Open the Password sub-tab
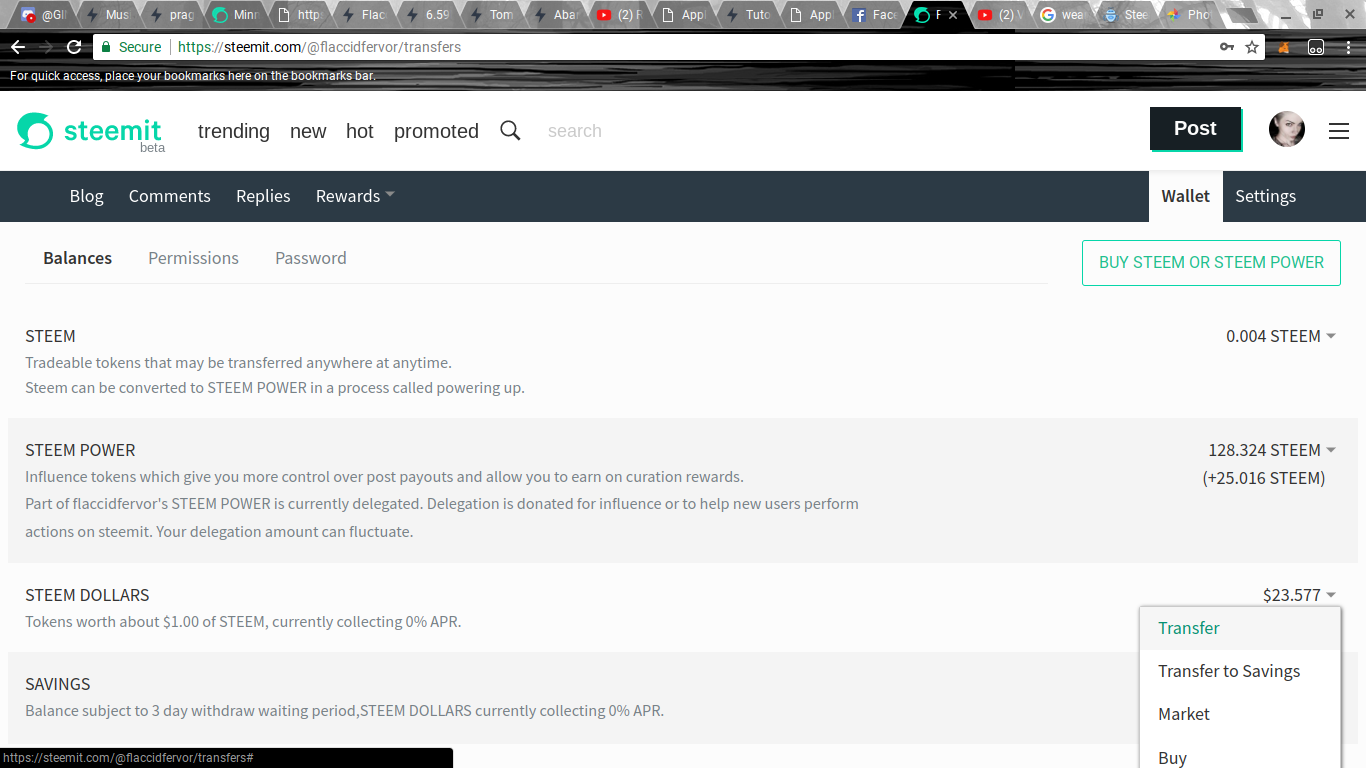This screenshot has width=1366, height=768. (311, 258)
